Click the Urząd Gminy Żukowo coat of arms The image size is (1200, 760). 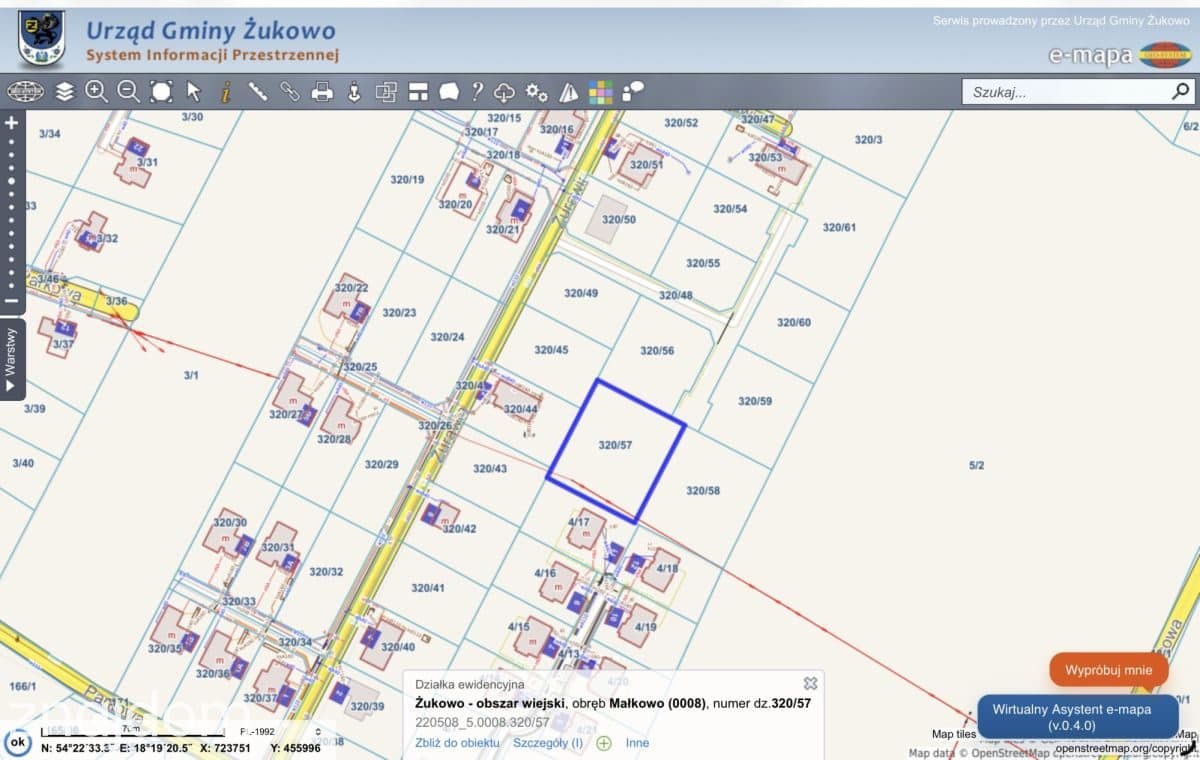tap(41, 39)
